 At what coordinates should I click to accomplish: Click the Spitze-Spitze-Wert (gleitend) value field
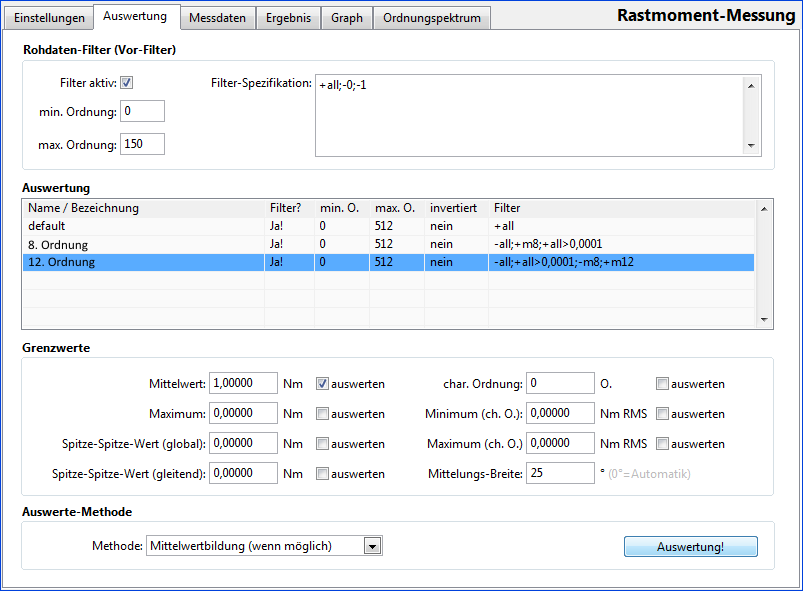coord(243,473)
